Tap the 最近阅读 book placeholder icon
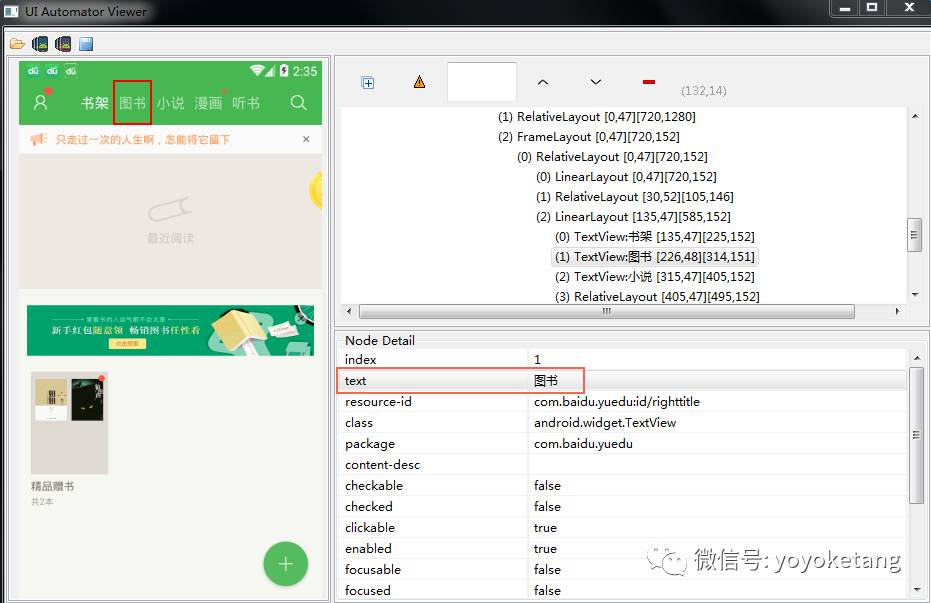The width and height of the screenshot is (931, 603). coord(170,210)
